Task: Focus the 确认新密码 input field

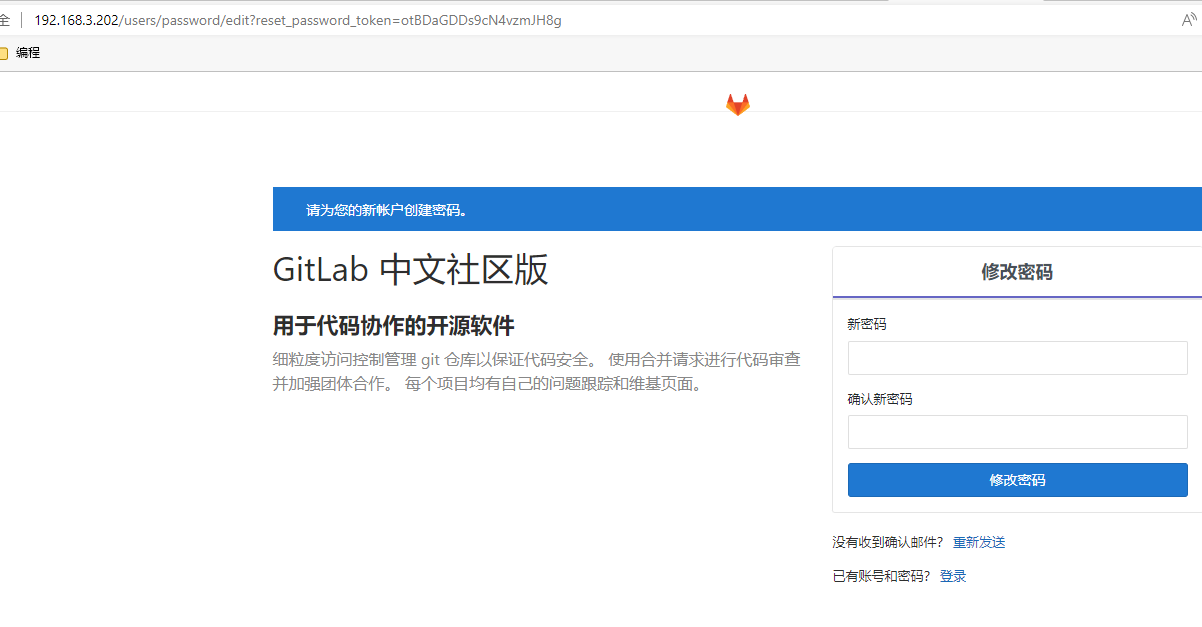Action: click(1017, 432)
